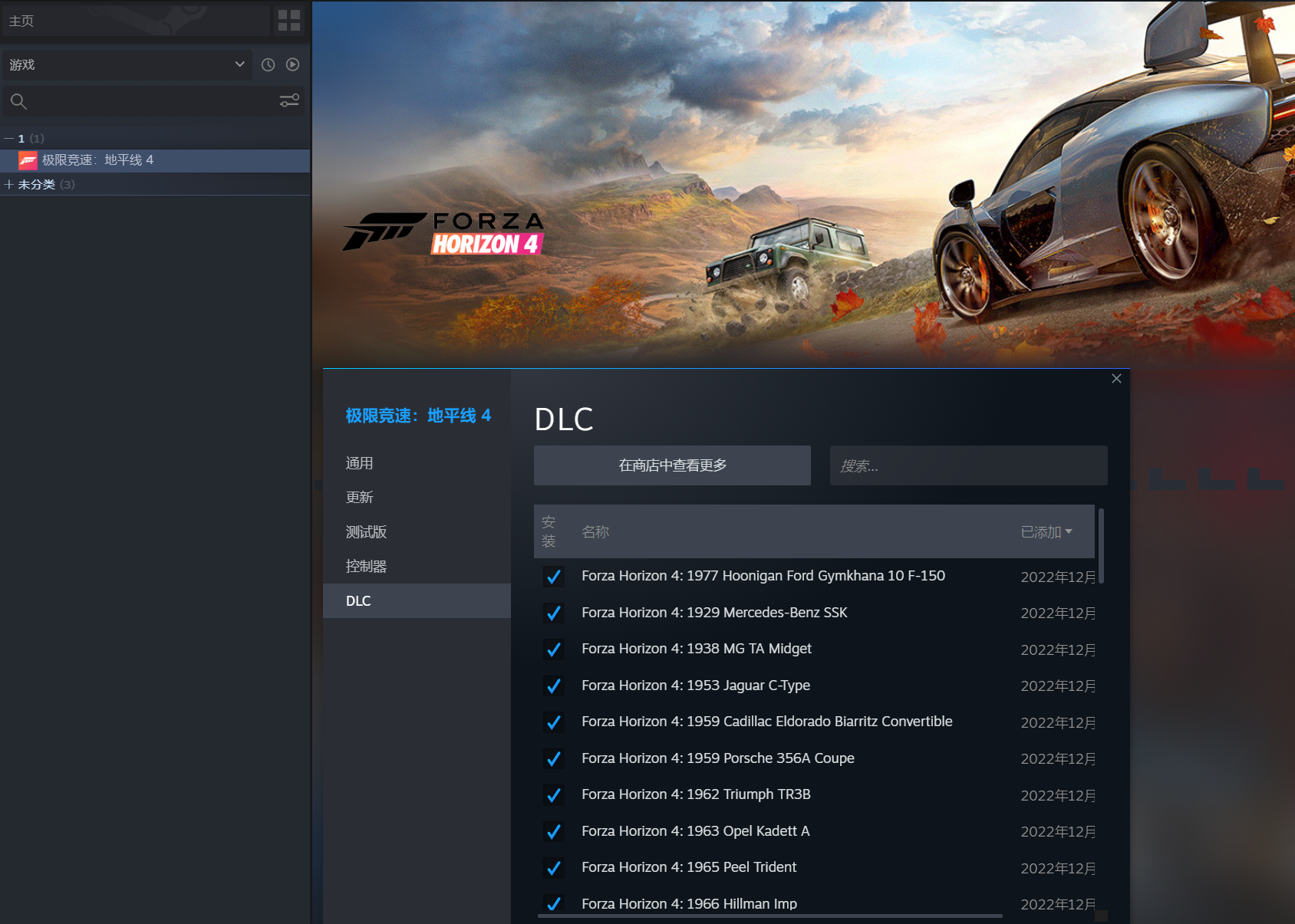Click the DLC list vertical scrollbar
1295x924 pixels.
point(1101,546)
